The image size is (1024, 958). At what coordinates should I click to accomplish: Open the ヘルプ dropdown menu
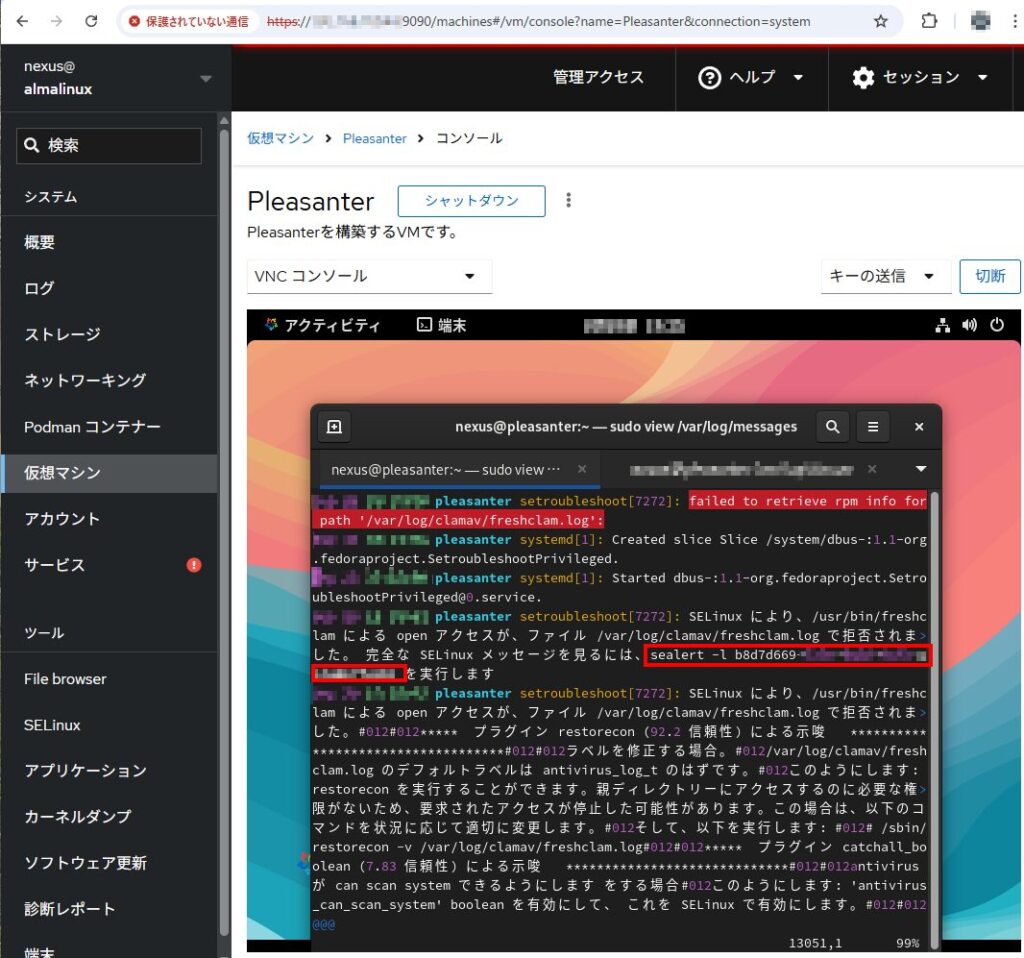[x=751, y=78]
